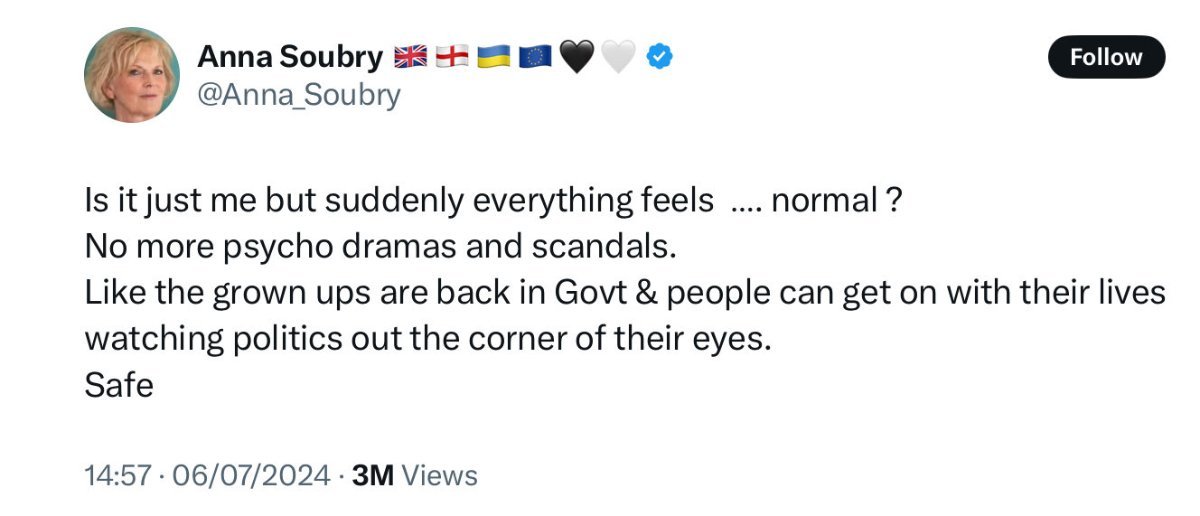Click the word 'Safe' in the tweet

119,385
